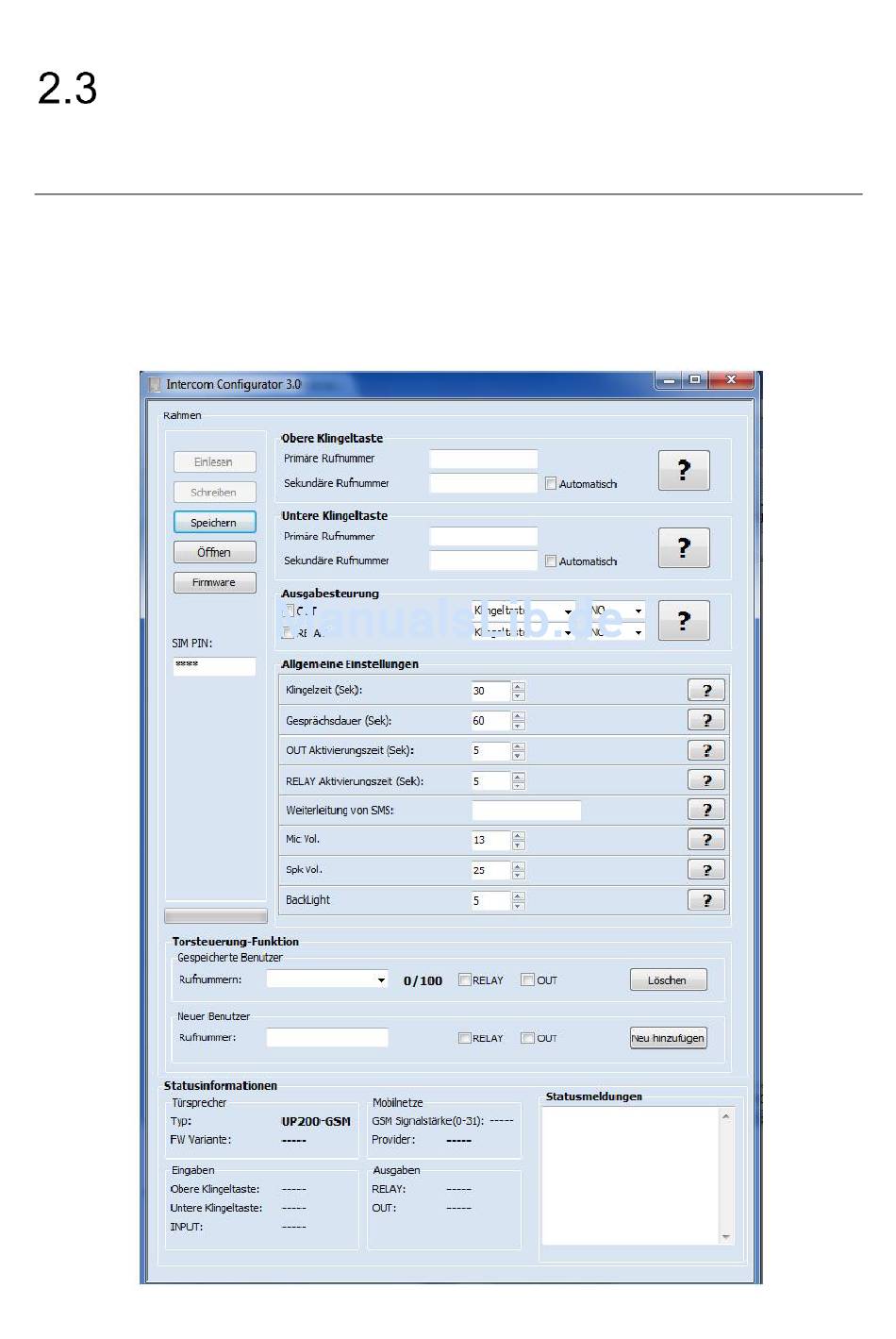Decrease Gesprächsdauer with the down arrow
The width and height of the screenshot is (896, 1339).
(518, 726)
